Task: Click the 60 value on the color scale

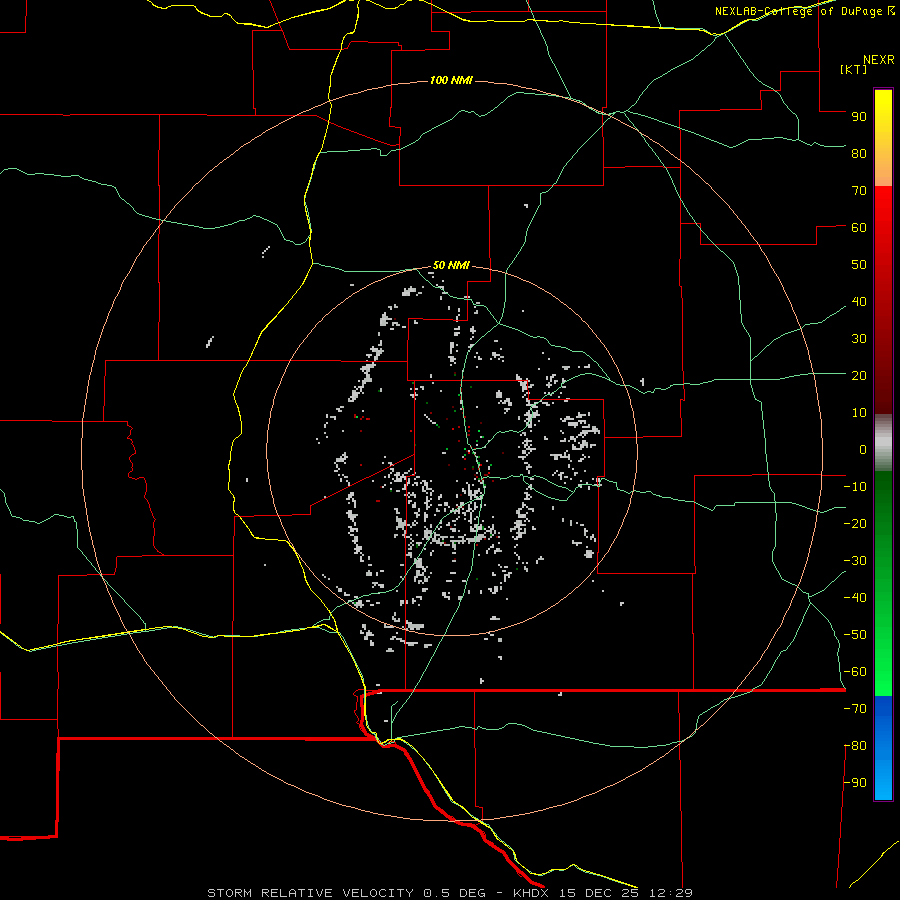Action: tap(859, 227)
